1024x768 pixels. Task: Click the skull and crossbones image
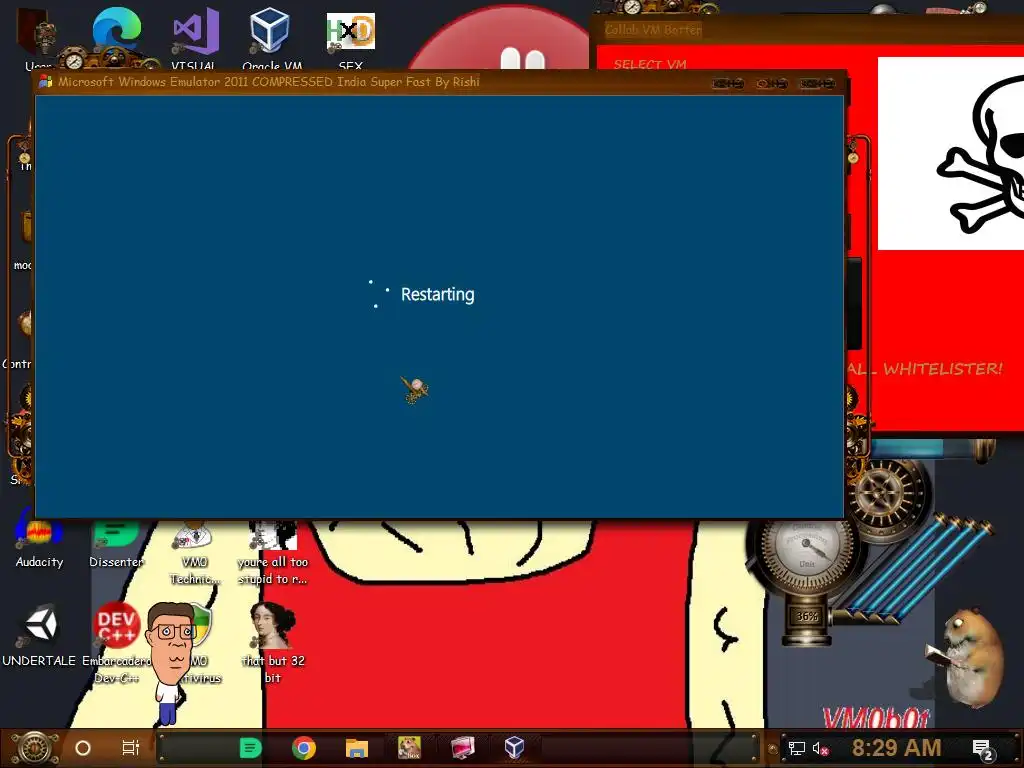click(951, 153)
